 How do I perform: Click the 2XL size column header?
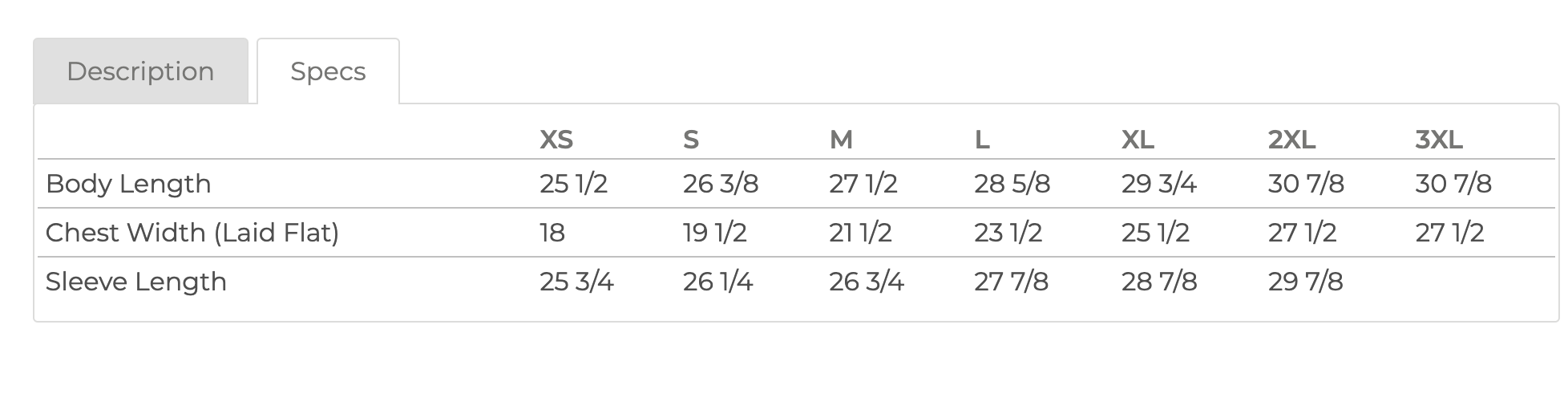[1291, 140]
